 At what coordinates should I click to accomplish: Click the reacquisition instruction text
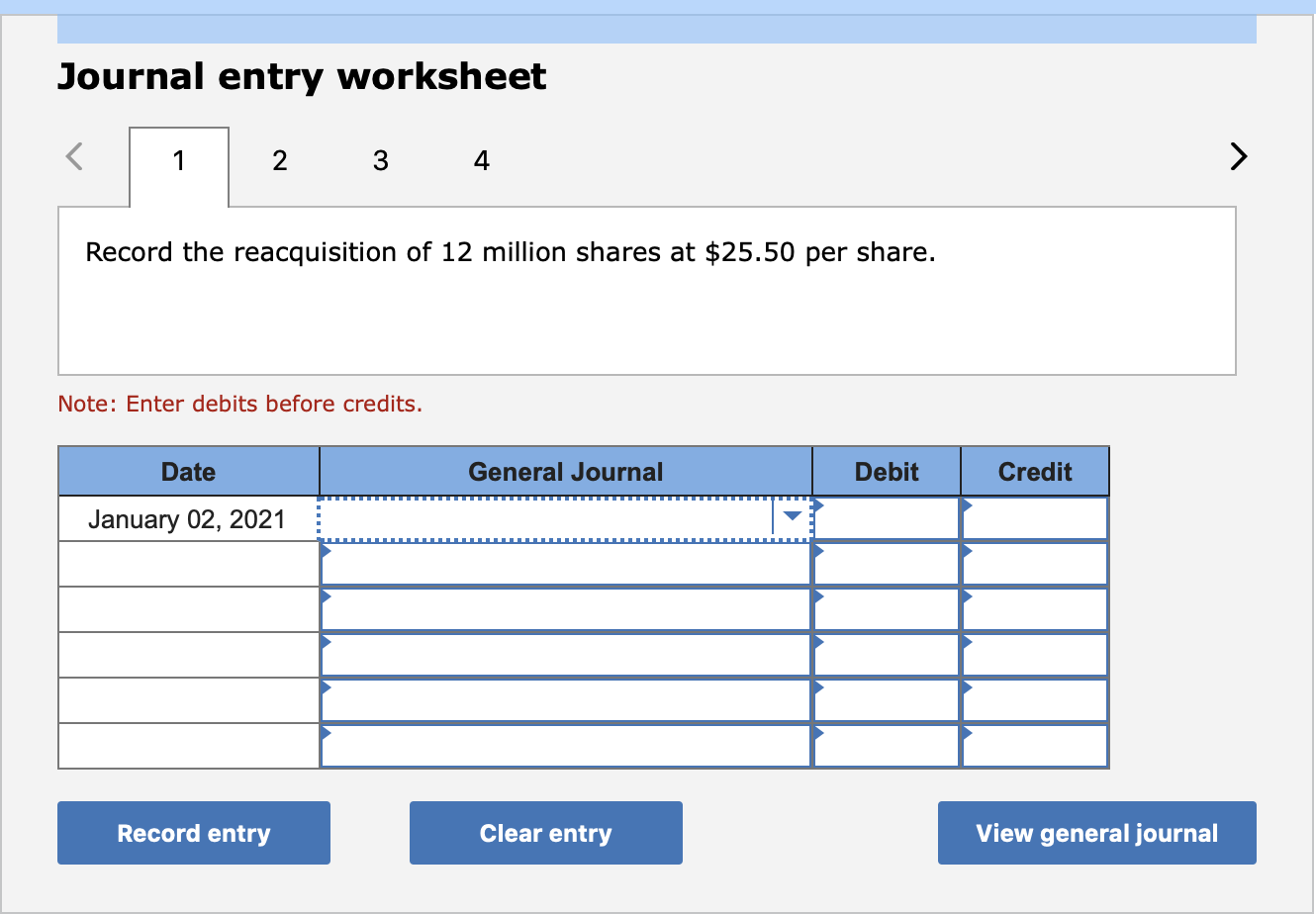click(x=511, y=252)
